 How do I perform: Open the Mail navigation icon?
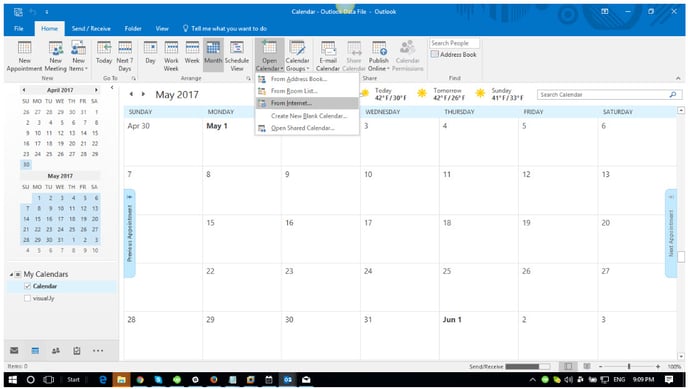click(14, 350)
